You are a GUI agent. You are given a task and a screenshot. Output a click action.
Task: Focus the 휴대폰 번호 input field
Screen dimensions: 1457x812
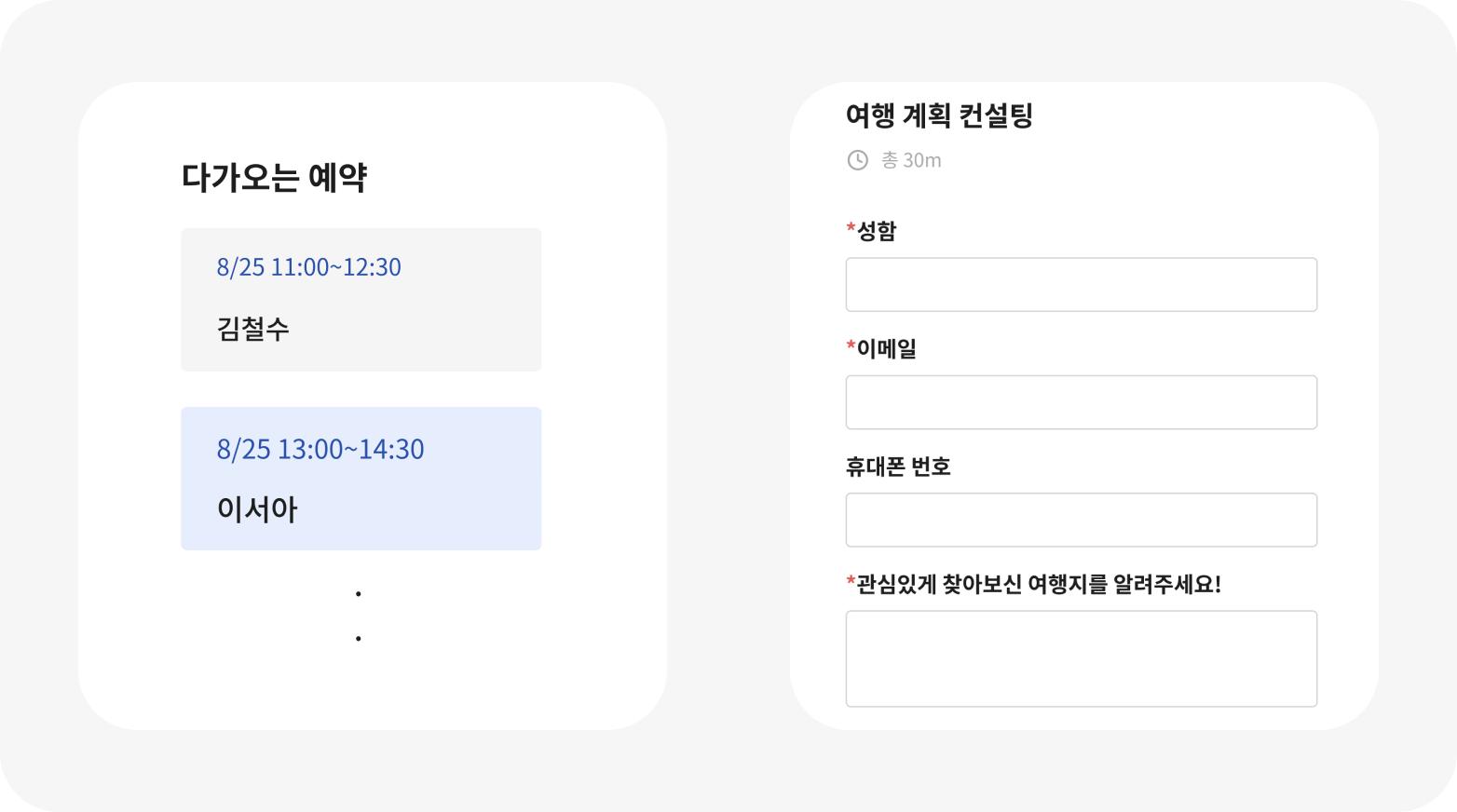[x=1081, y=520]
